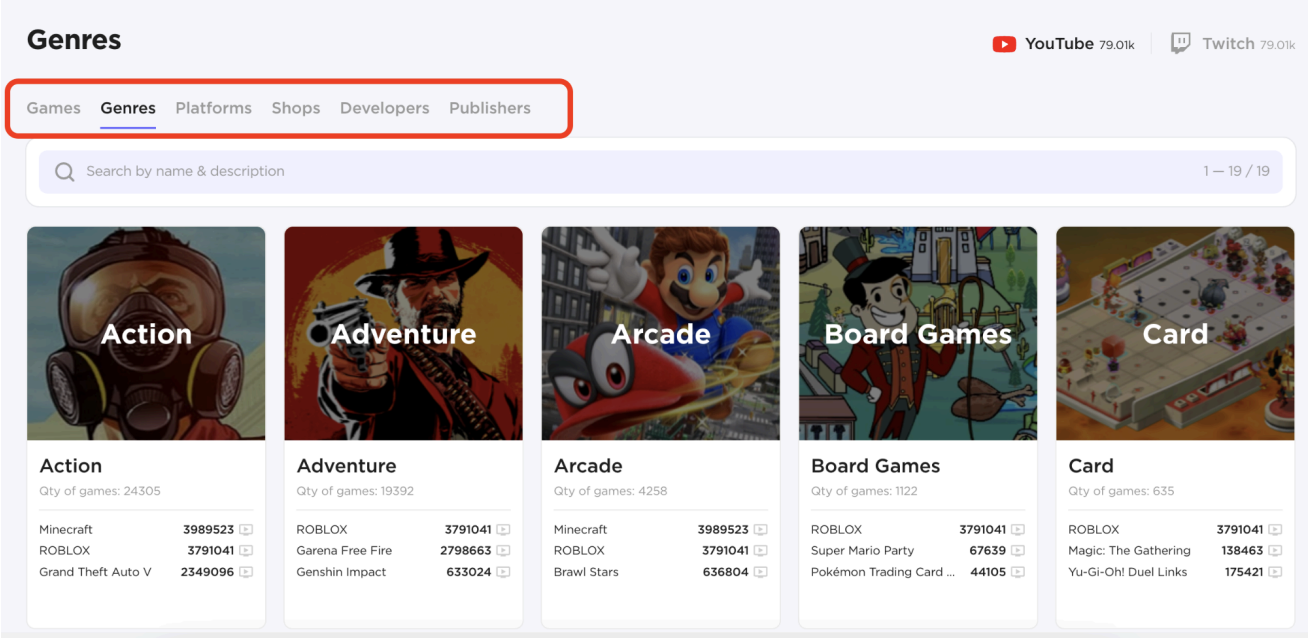Click video icon next to Pokémon Trading Card
The width and height of the screenshot is (1308, 638).
click(x=1018, y=572)
